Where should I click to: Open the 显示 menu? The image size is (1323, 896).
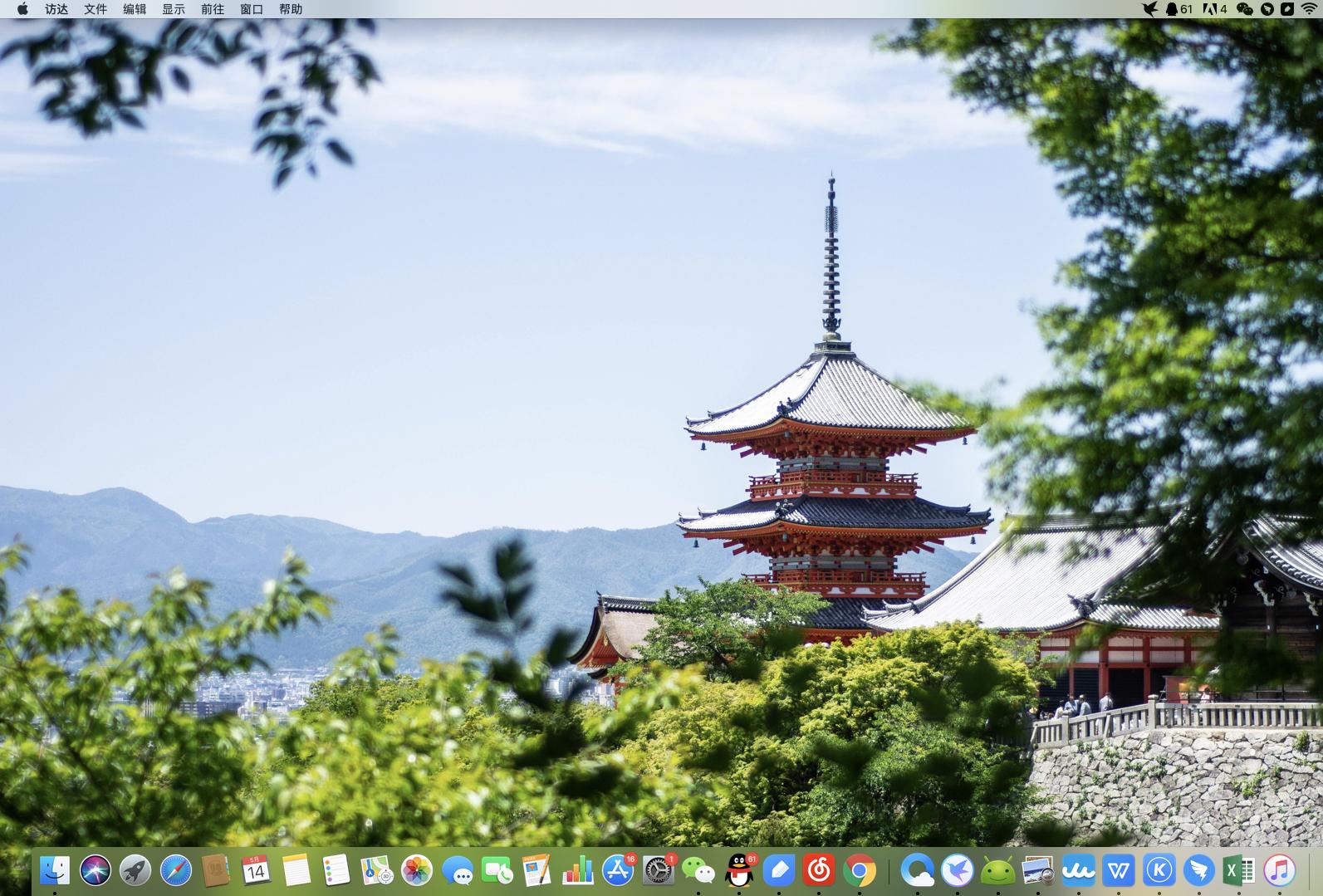pos(174,9)
